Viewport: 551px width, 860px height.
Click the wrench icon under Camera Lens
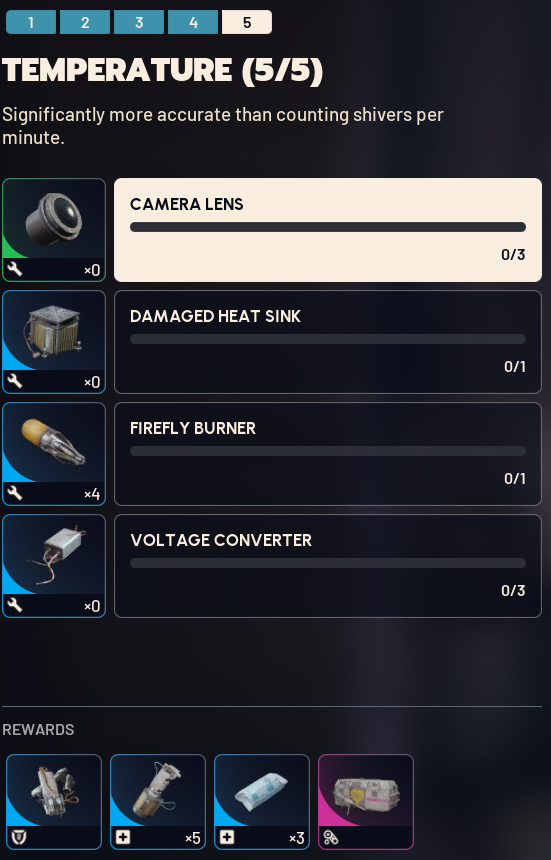(x=15, y=269)
